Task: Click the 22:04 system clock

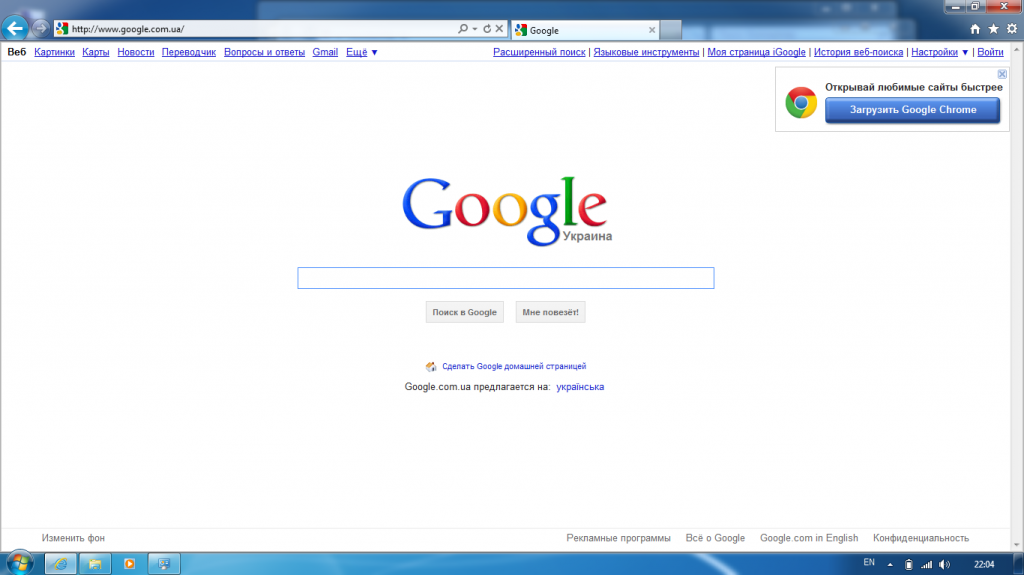Action: [x=984, y=564]
